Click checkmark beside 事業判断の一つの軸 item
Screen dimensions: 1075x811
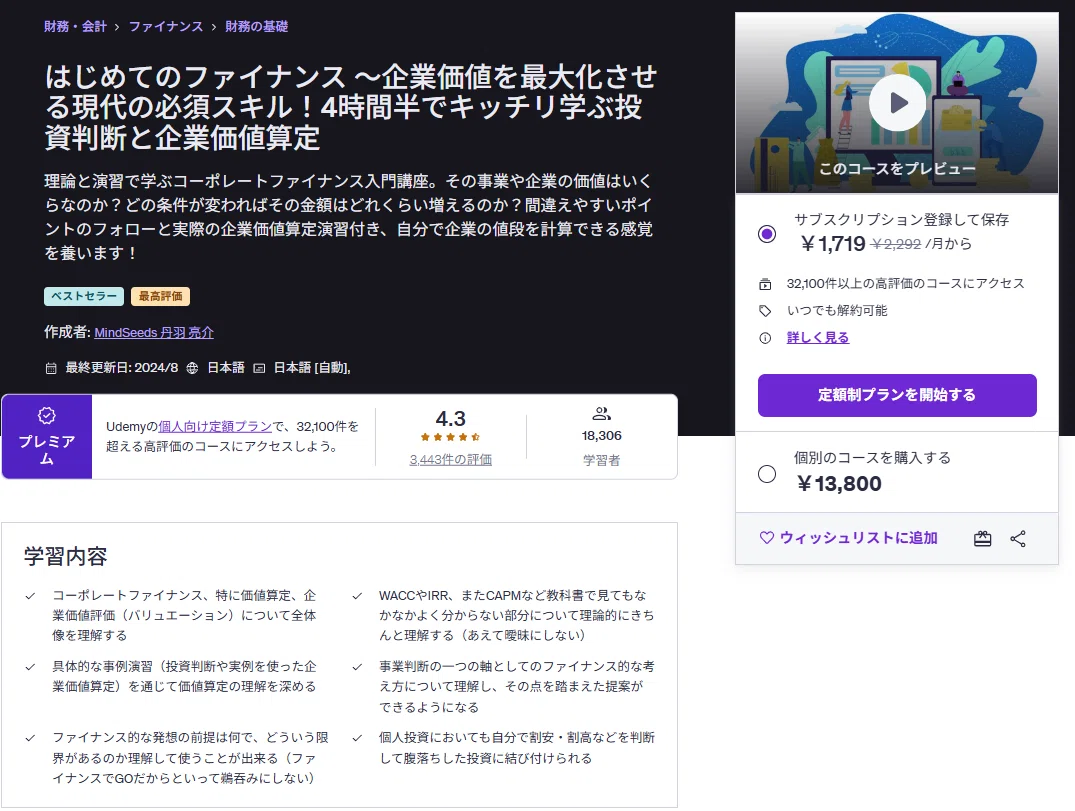pos(357,666)
